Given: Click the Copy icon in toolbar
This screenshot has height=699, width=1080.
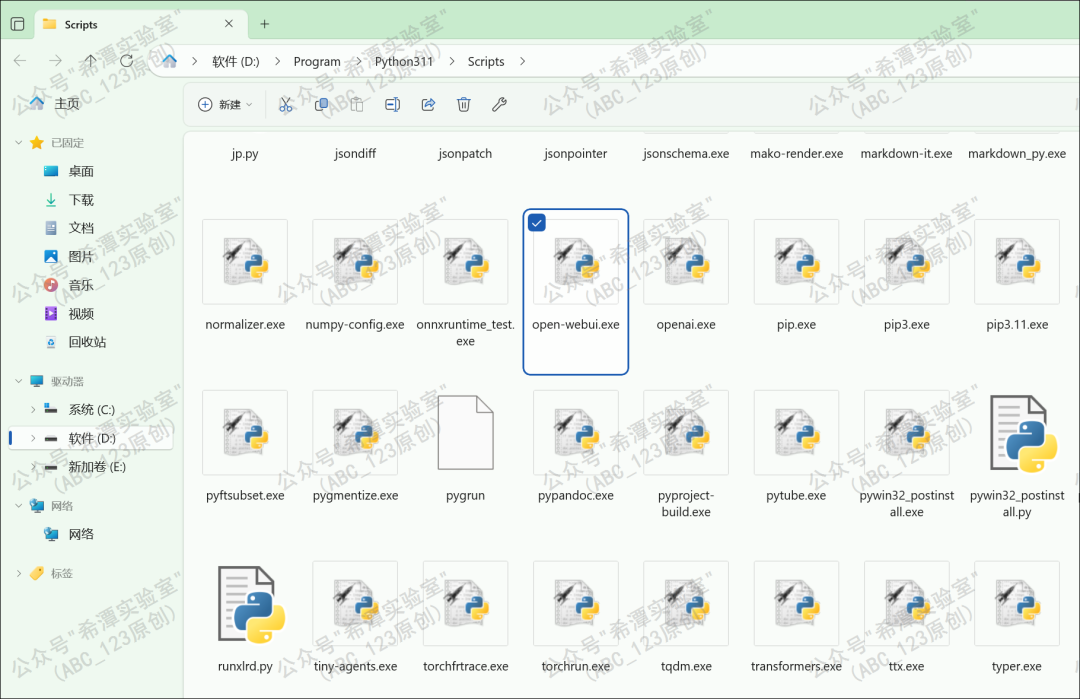Looking at the screenshot, I should point(321,105).
